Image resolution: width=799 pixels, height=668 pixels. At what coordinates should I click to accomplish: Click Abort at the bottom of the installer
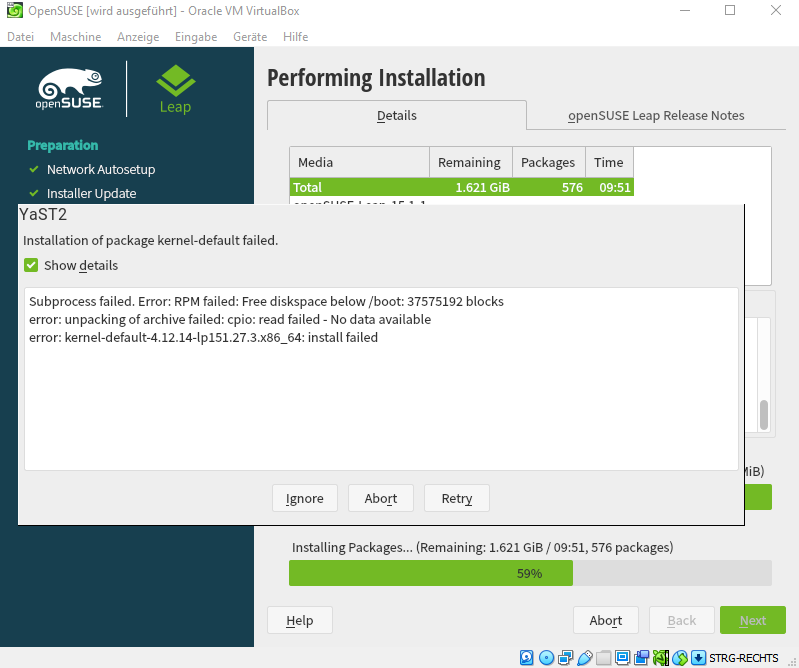606,620
